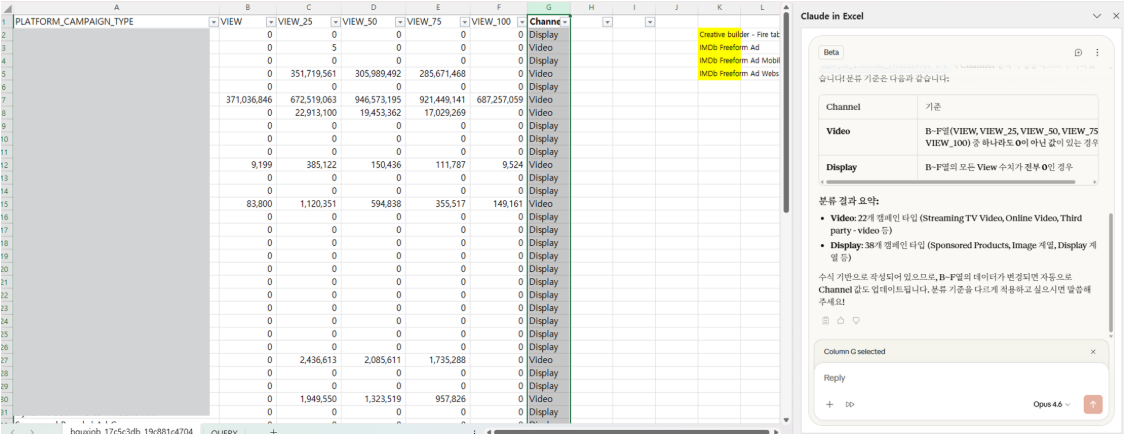The height and width of the screenshot is (435, 1126).
Task: Select cell with value 371,036,846
Action: coord(248,100)
